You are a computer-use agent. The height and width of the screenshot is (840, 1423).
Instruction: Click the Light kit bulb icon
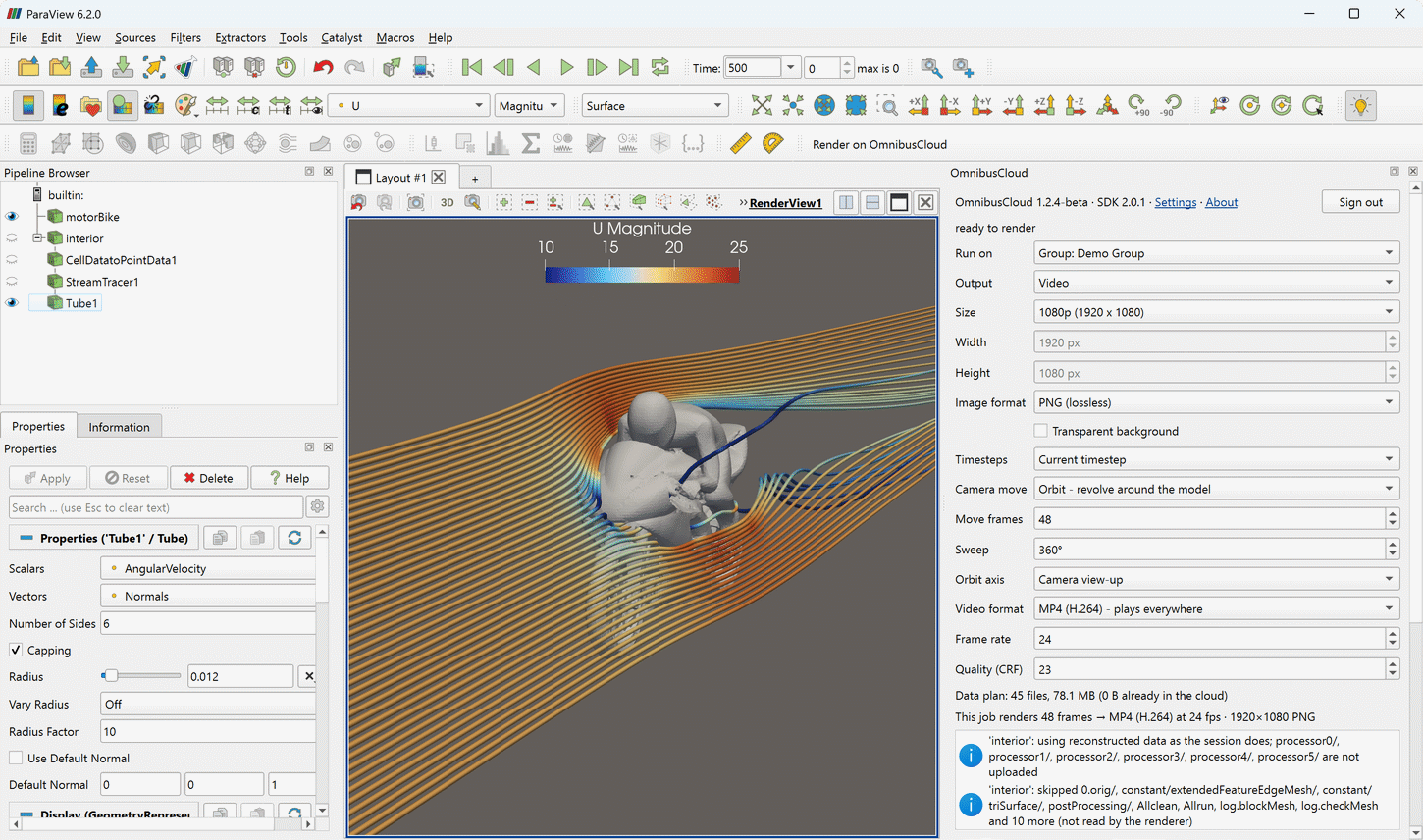[x=1360, y=105]
